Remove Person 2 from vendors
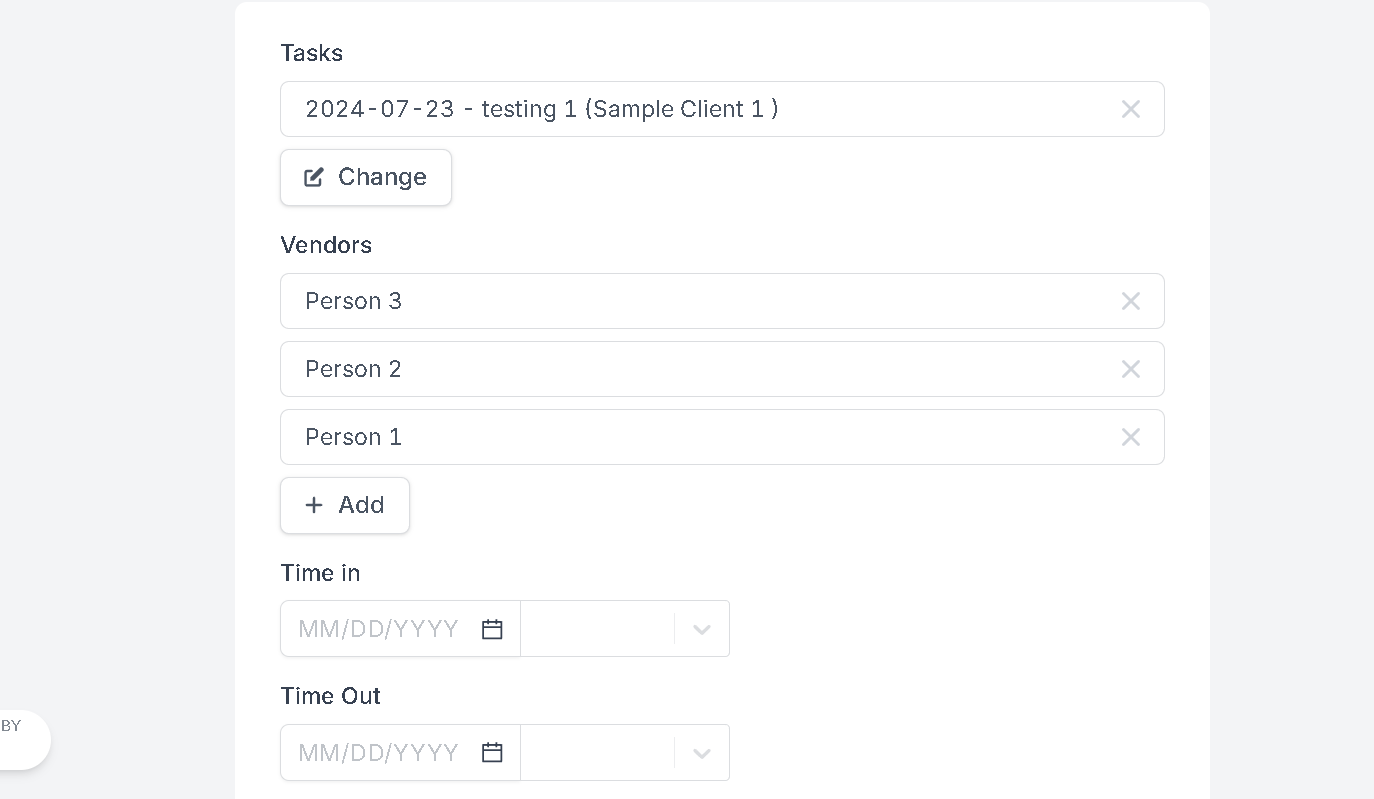Screen dimensions: 1374x799 click(x=1130, y=369)
